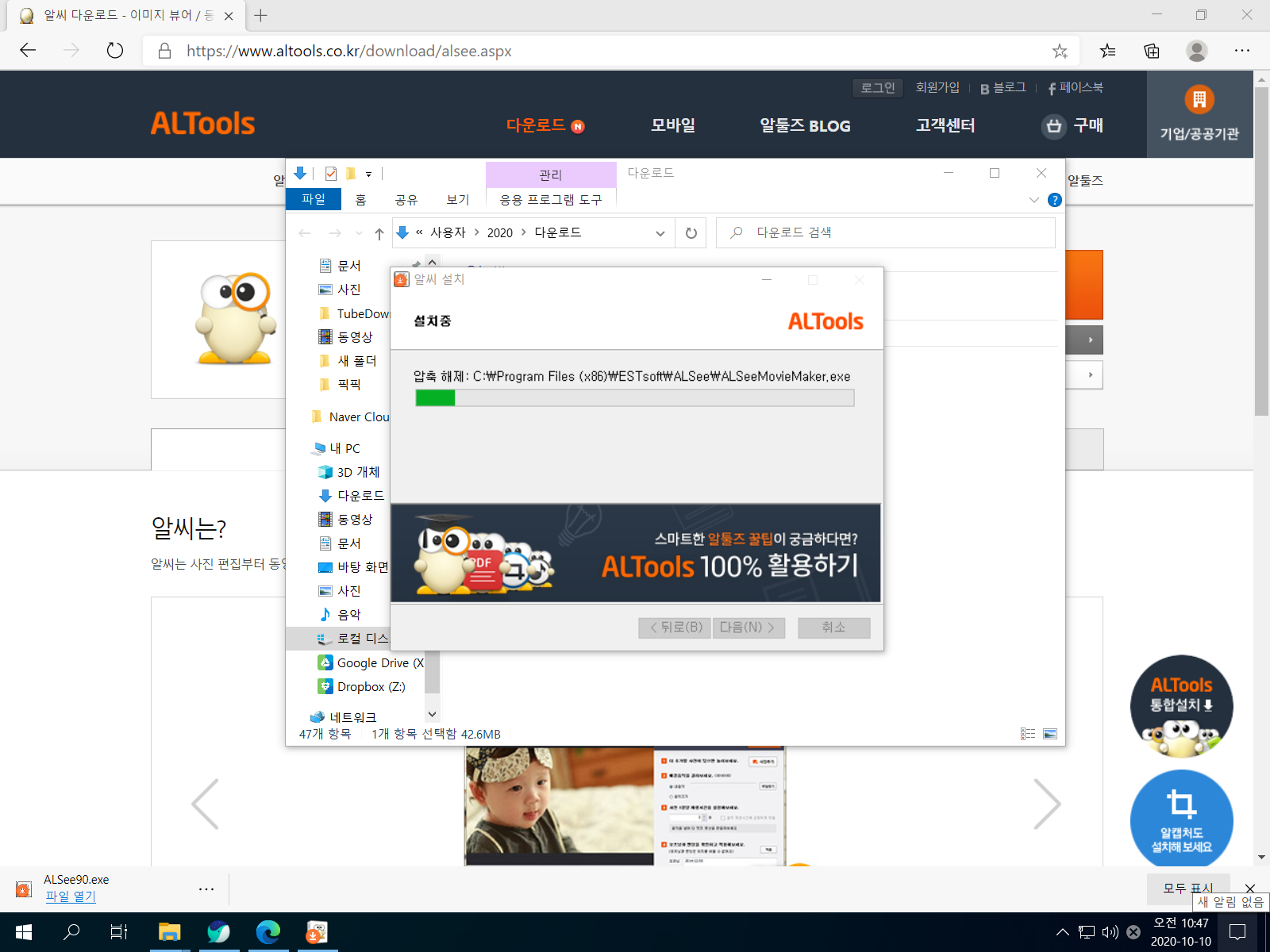Open the 페이스북 link

point(1076,87)
